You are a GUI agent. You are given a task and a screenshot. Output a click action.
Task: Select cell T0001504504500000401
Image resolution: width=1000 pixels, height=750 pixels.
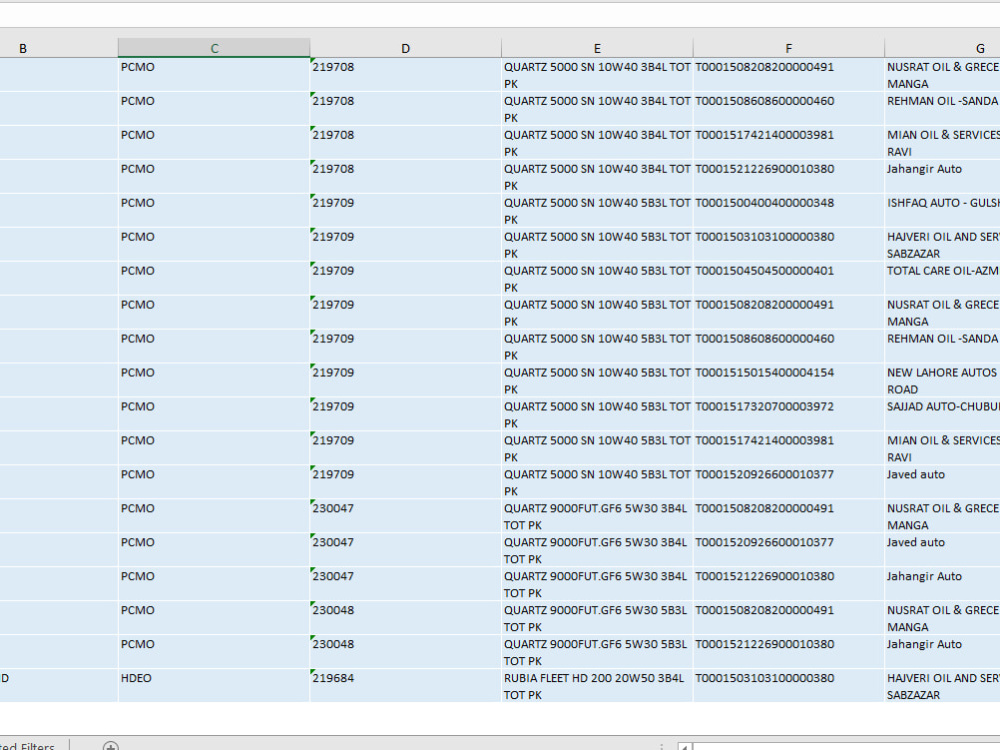point(789,279)
